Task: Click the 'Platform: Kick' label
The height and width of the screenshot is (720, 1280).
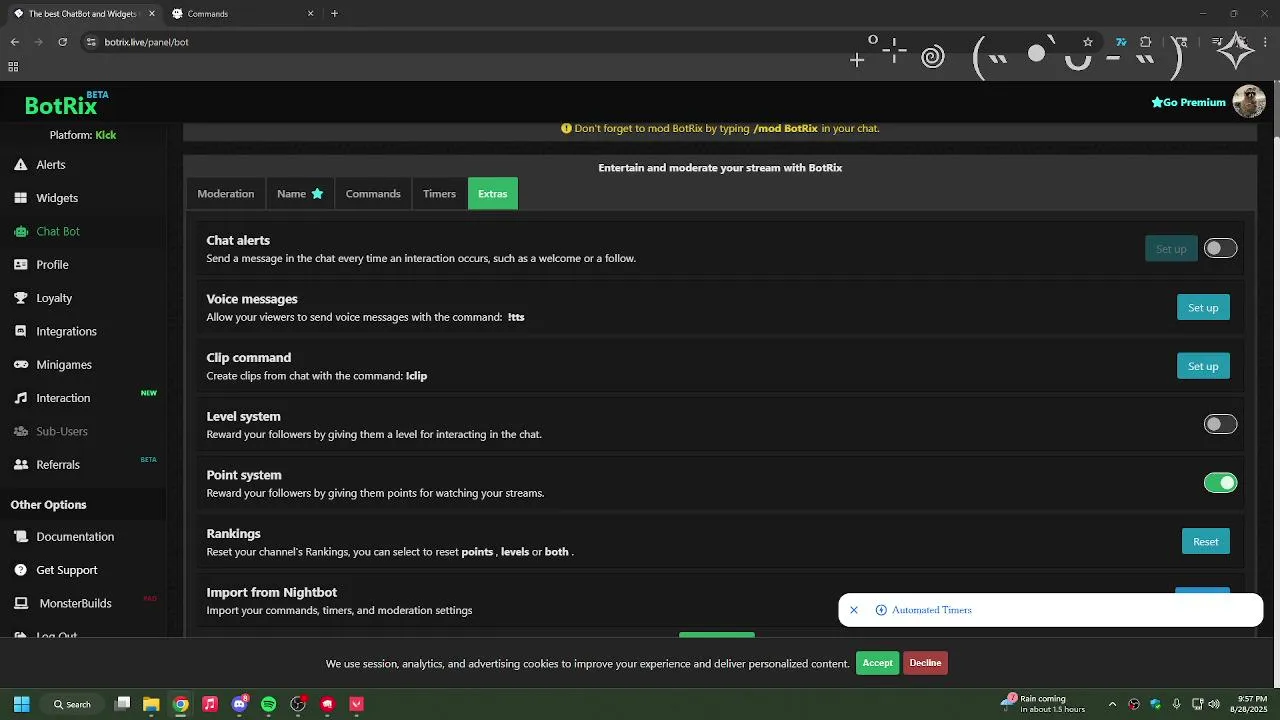Action: 83,135
